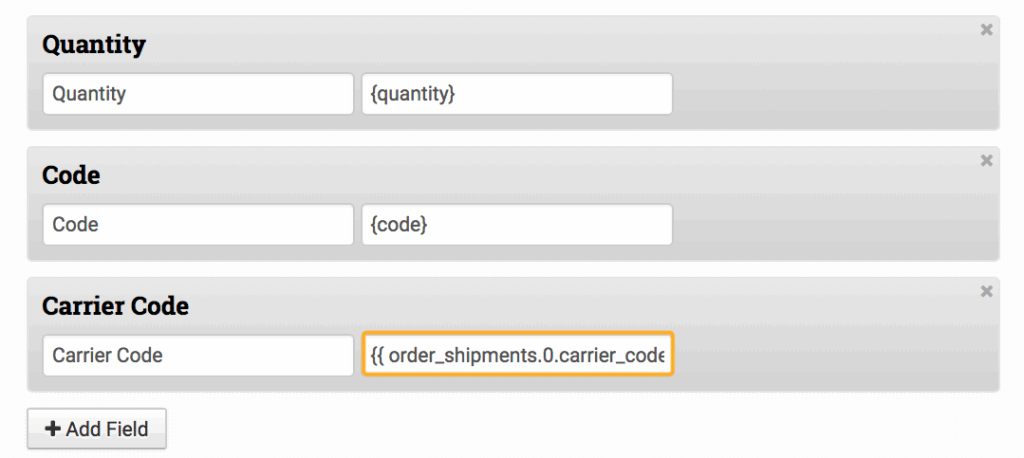
Task: Click into the {quantity} value field
Action: tap(516, 94)
